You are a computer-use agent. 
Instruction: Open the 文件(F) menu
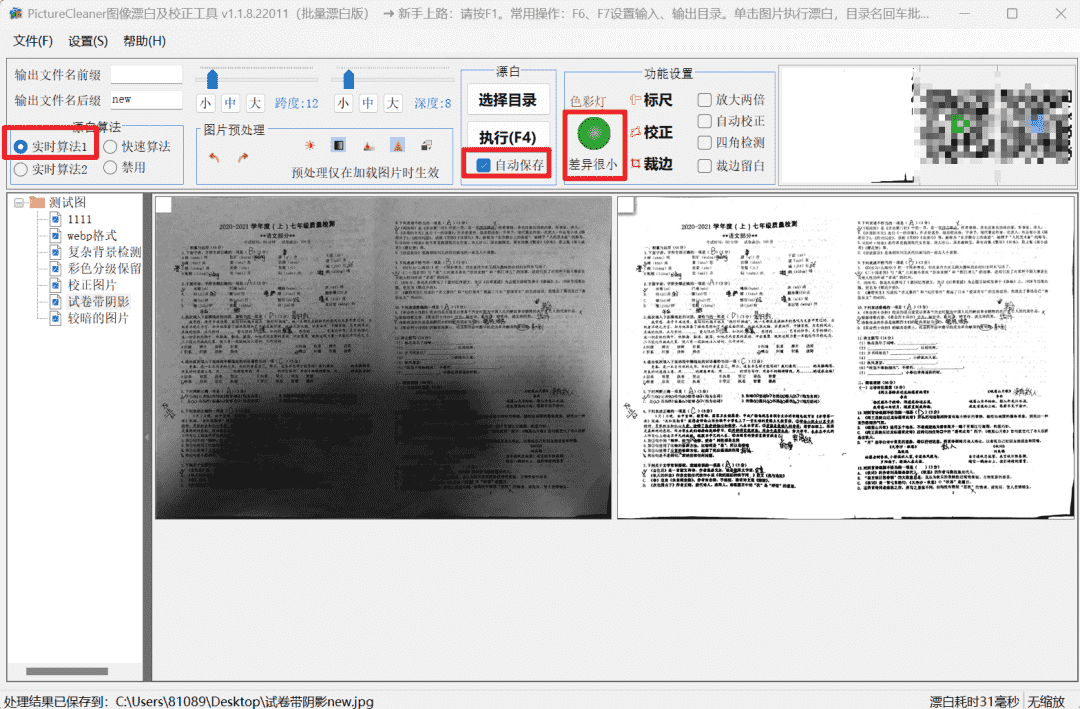coord(33,41)
